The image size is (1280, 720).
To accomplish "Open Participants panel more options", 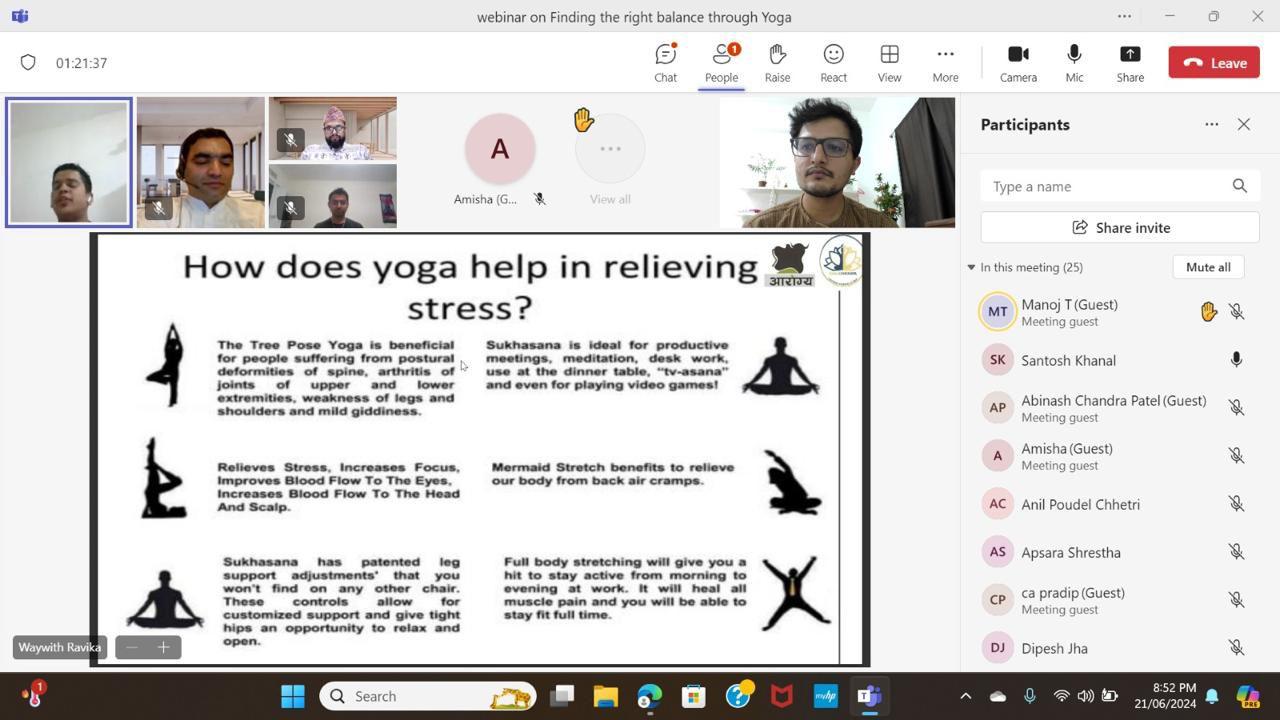I will 1211,125.
